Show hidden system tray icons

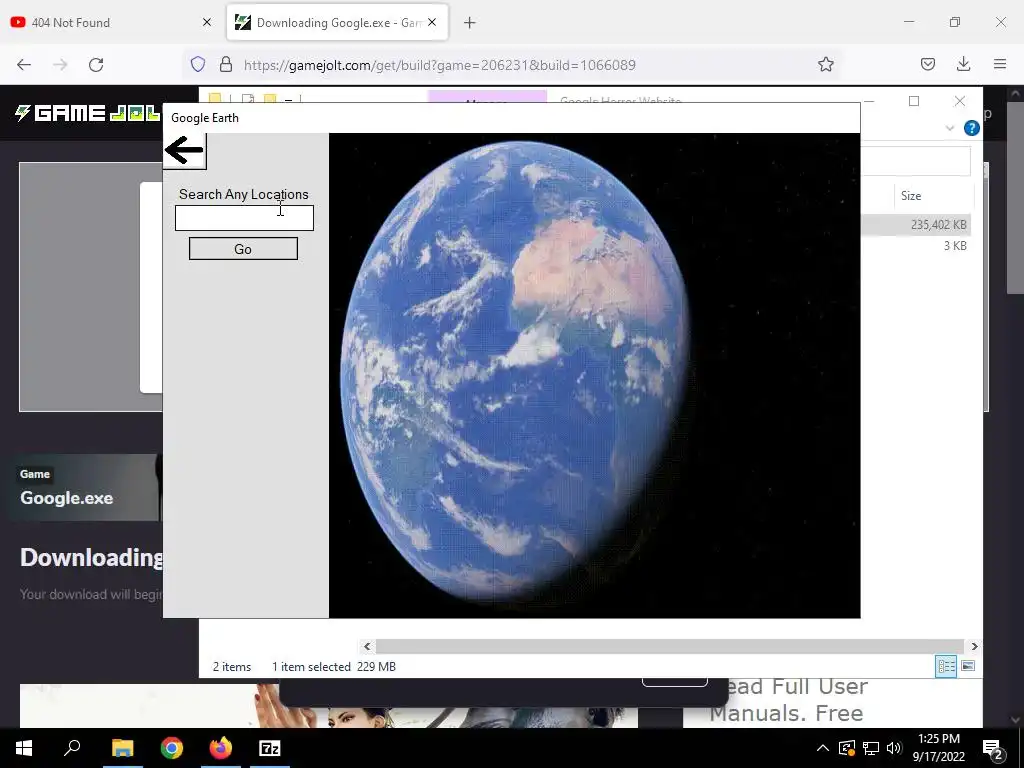point(823,748)
